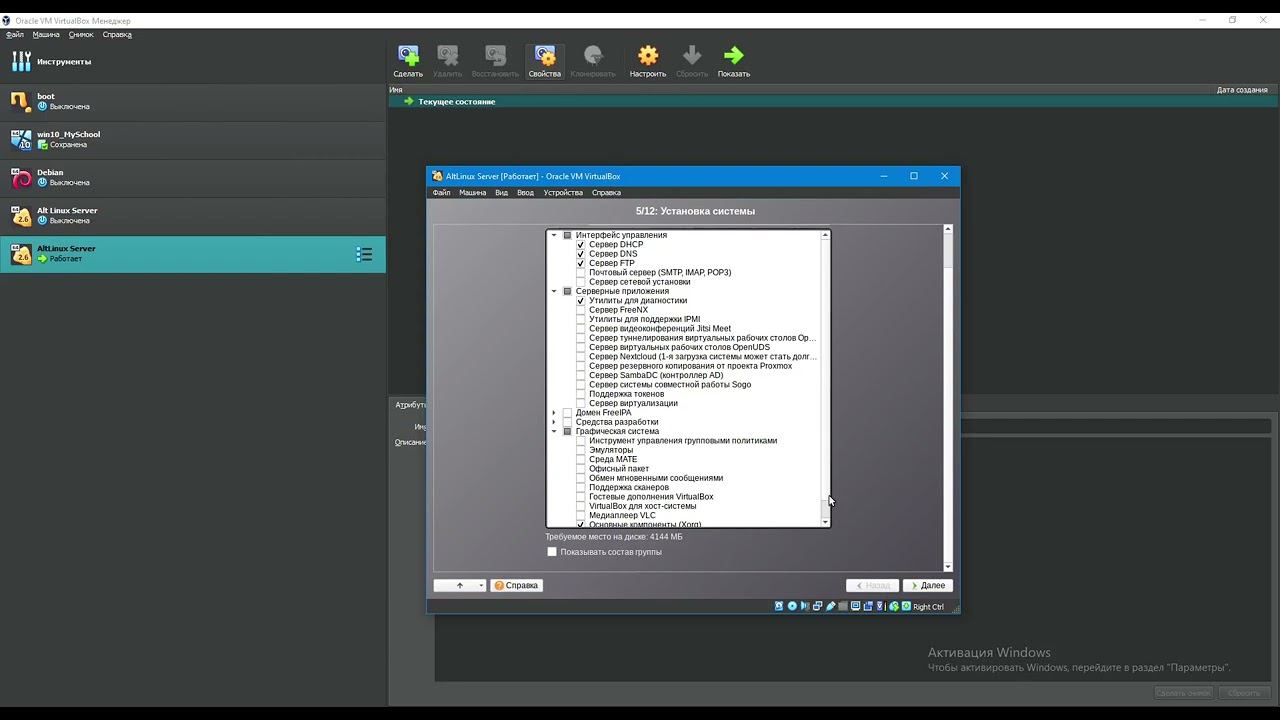
Task: Open the Файл menu in Manager window
Action: (x=15, y=34)
